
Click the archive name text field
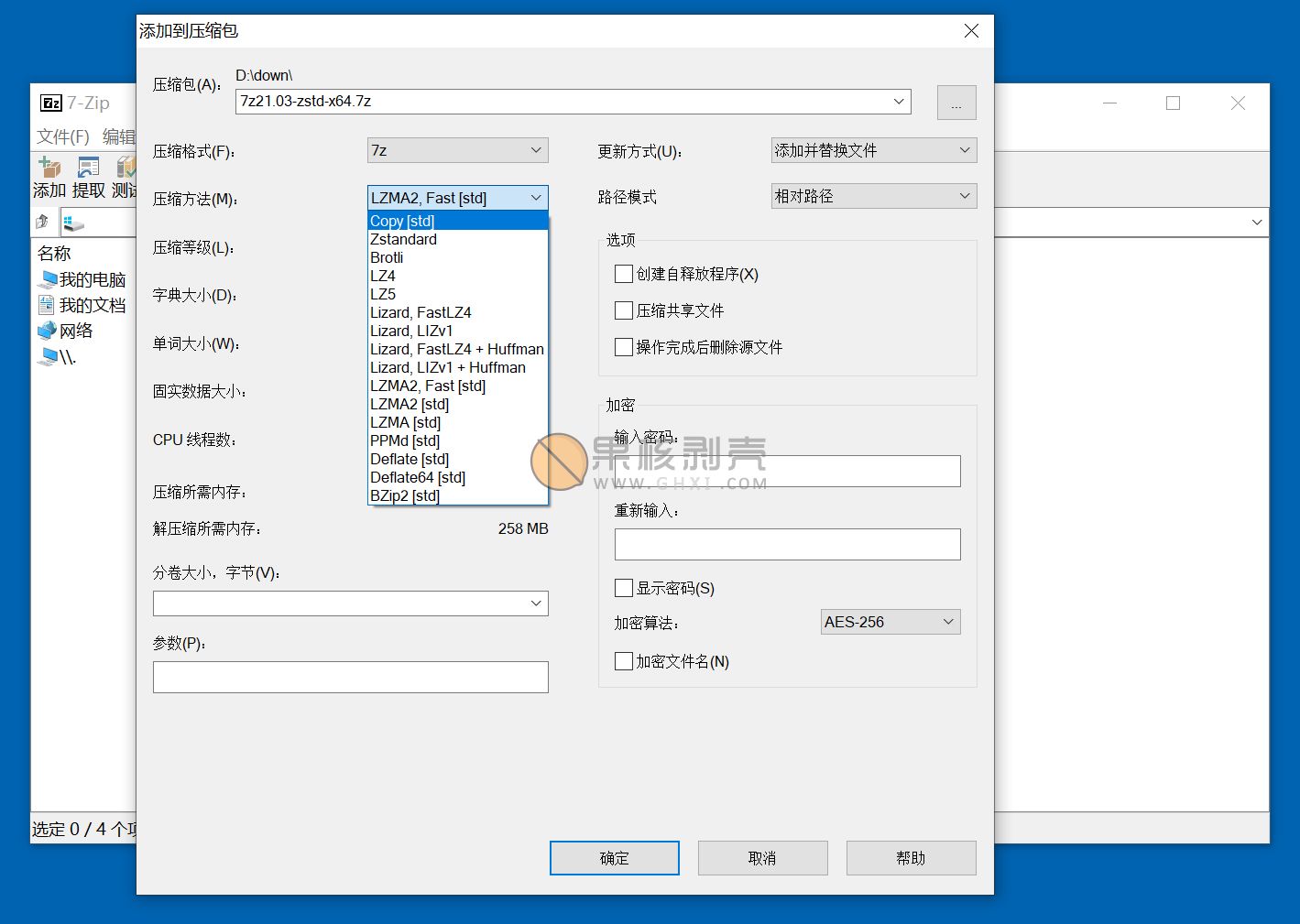[x=563, y=102]
